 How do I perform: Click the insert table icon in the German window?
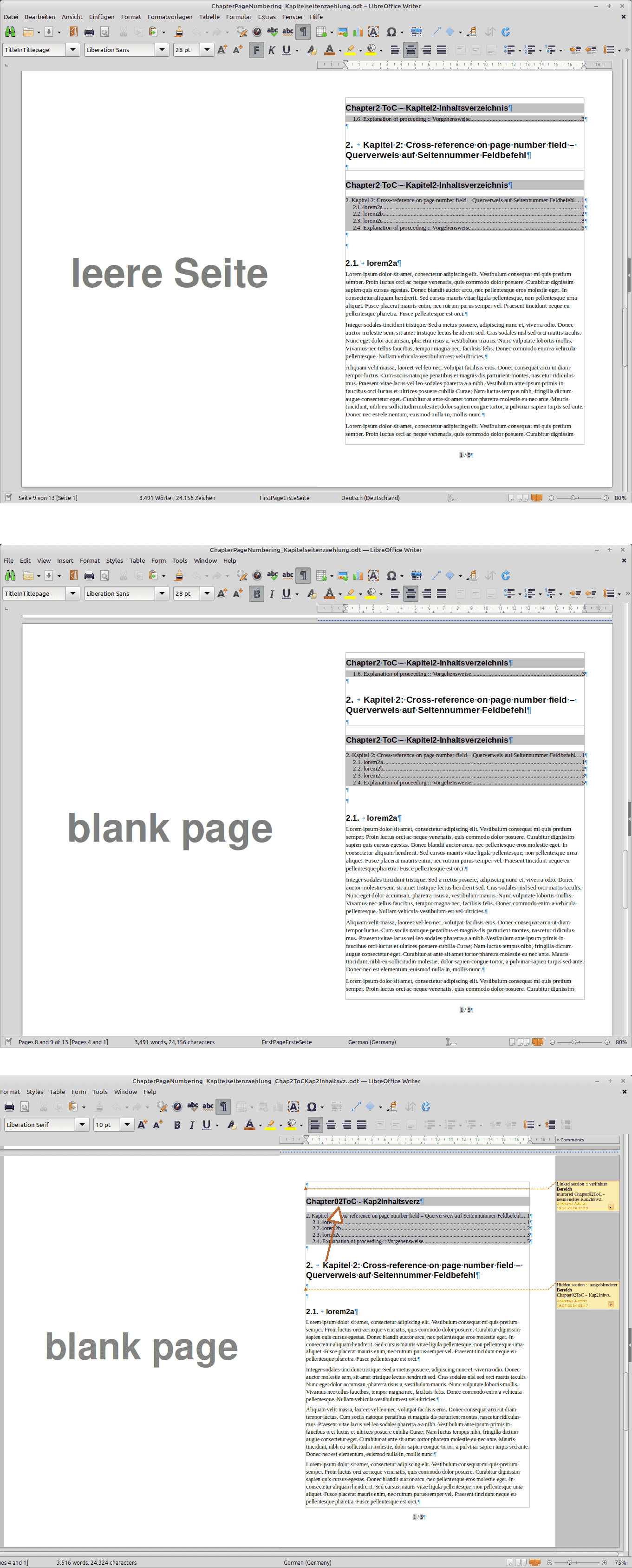(321, 32)
